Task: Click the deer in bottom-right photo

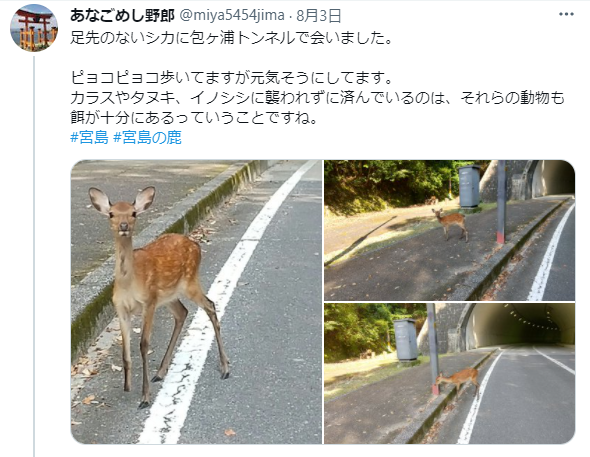Action: [x=458, y=379]
